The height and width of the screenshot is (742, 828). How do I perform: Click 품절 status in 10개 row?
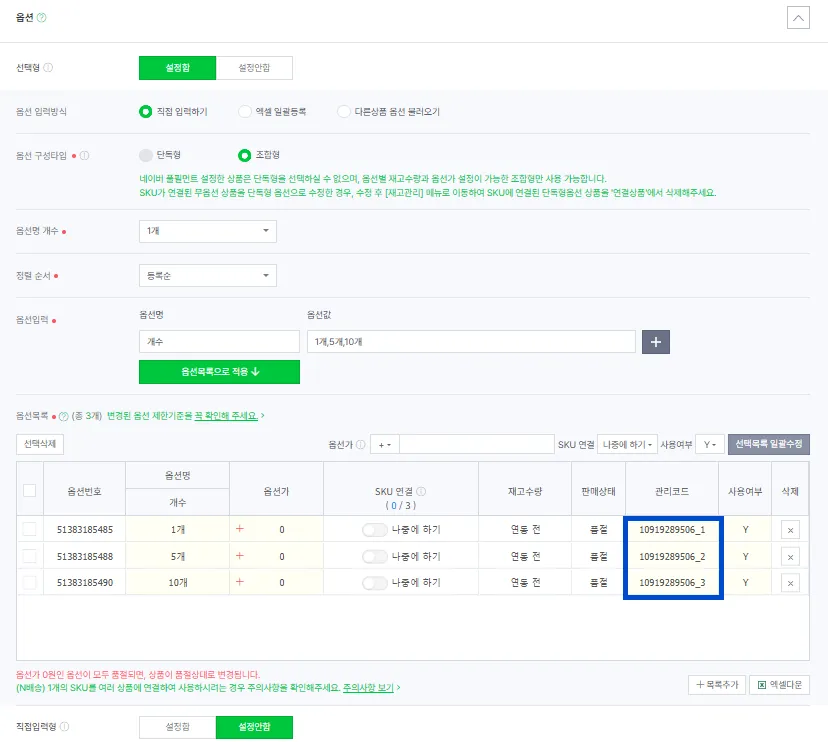[598, 583]
